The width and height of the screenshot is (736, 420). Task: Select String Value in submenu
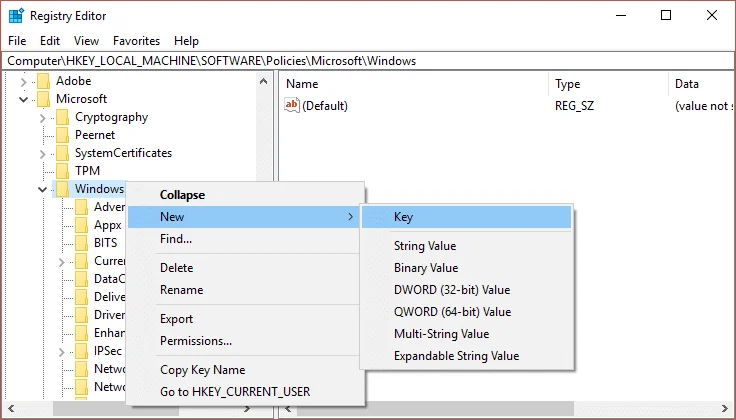pyautogui.click(x=467, y=246)
